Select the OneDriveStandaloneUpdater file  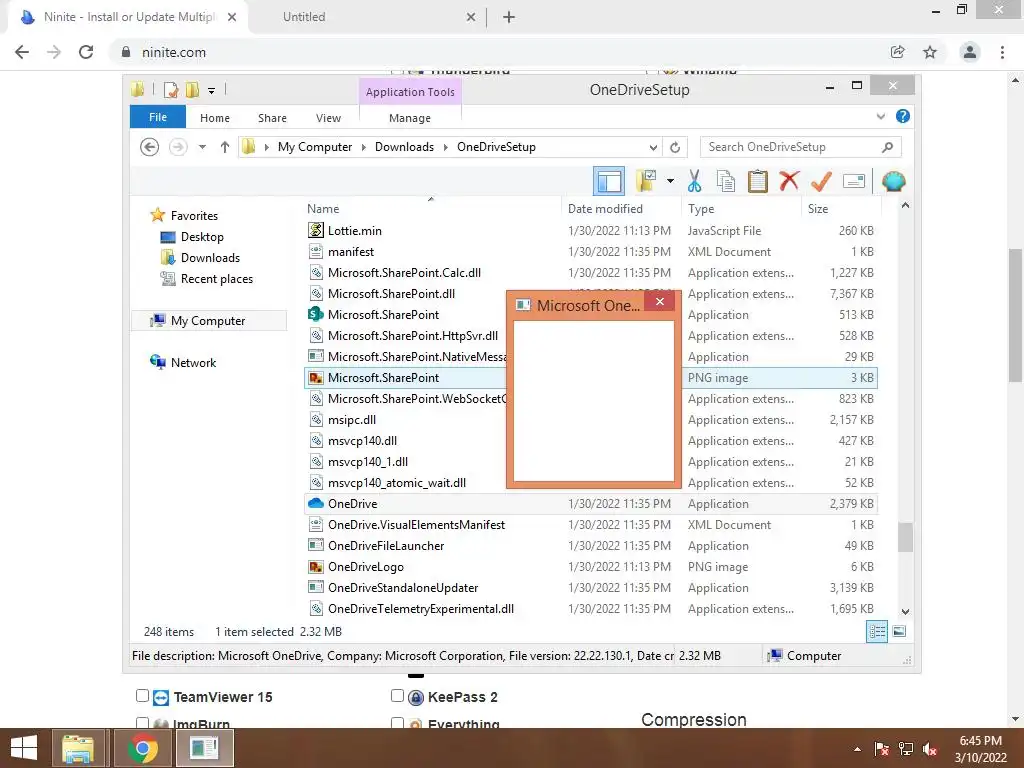click(591, 588)
